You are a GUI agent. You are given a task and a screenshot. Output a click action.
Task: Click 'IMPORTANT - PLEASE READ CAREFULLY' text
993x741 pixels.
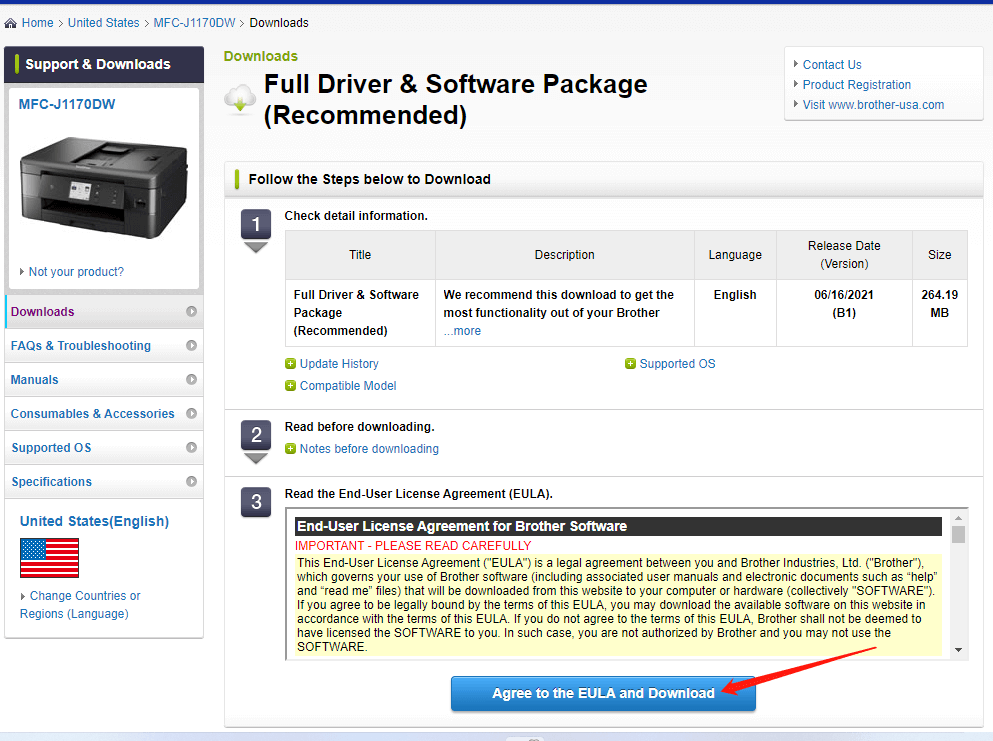pos(413,546)
